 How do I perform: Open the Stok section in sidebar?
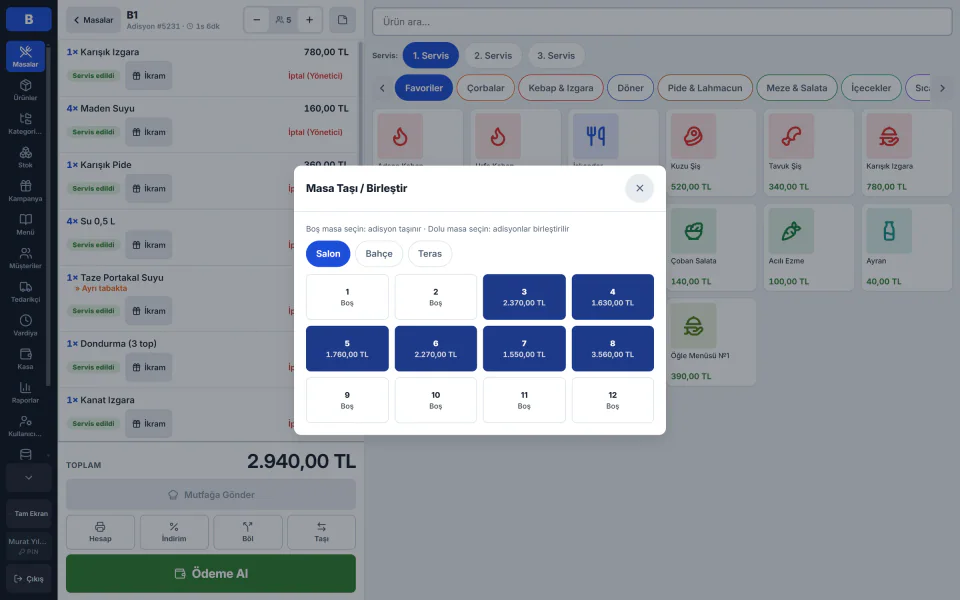pyautogui.click(x=25, y=157)
